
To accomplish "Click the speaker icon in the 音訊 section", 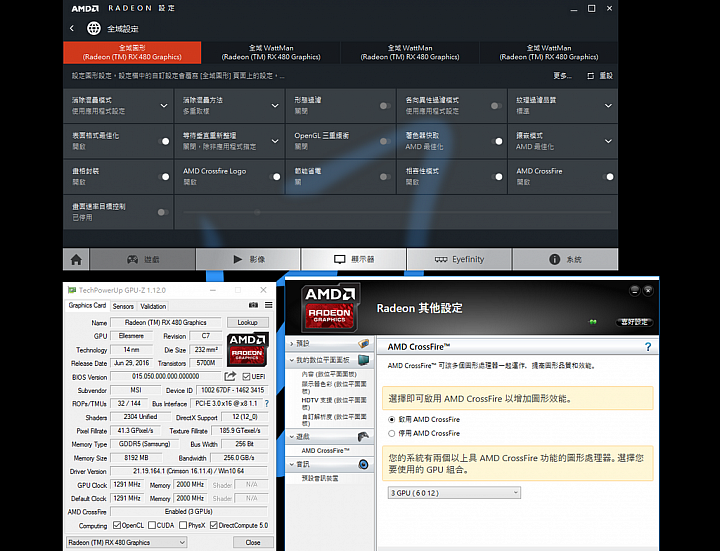I will pos(363,465).
